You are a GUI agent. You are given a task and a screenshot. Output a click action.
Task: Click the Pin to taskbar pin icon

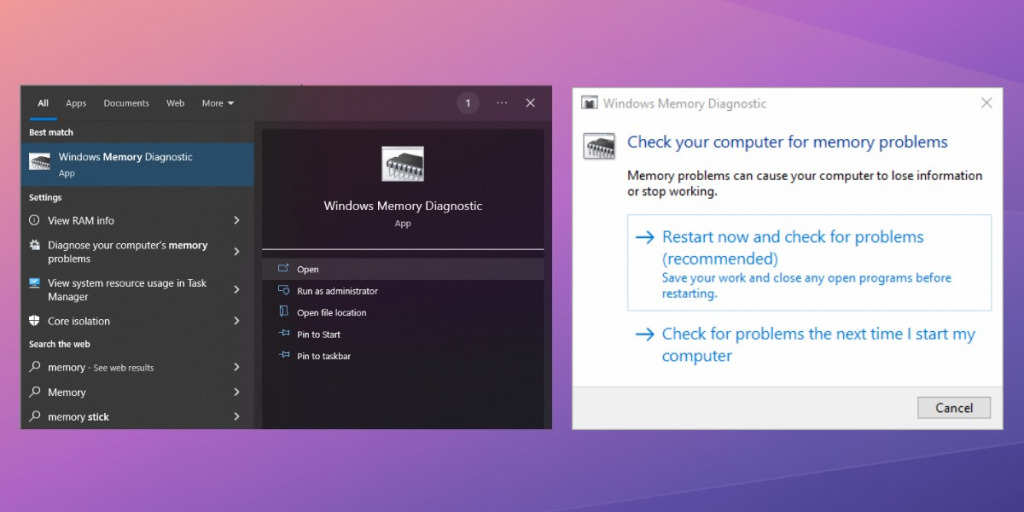click(283, 355)
